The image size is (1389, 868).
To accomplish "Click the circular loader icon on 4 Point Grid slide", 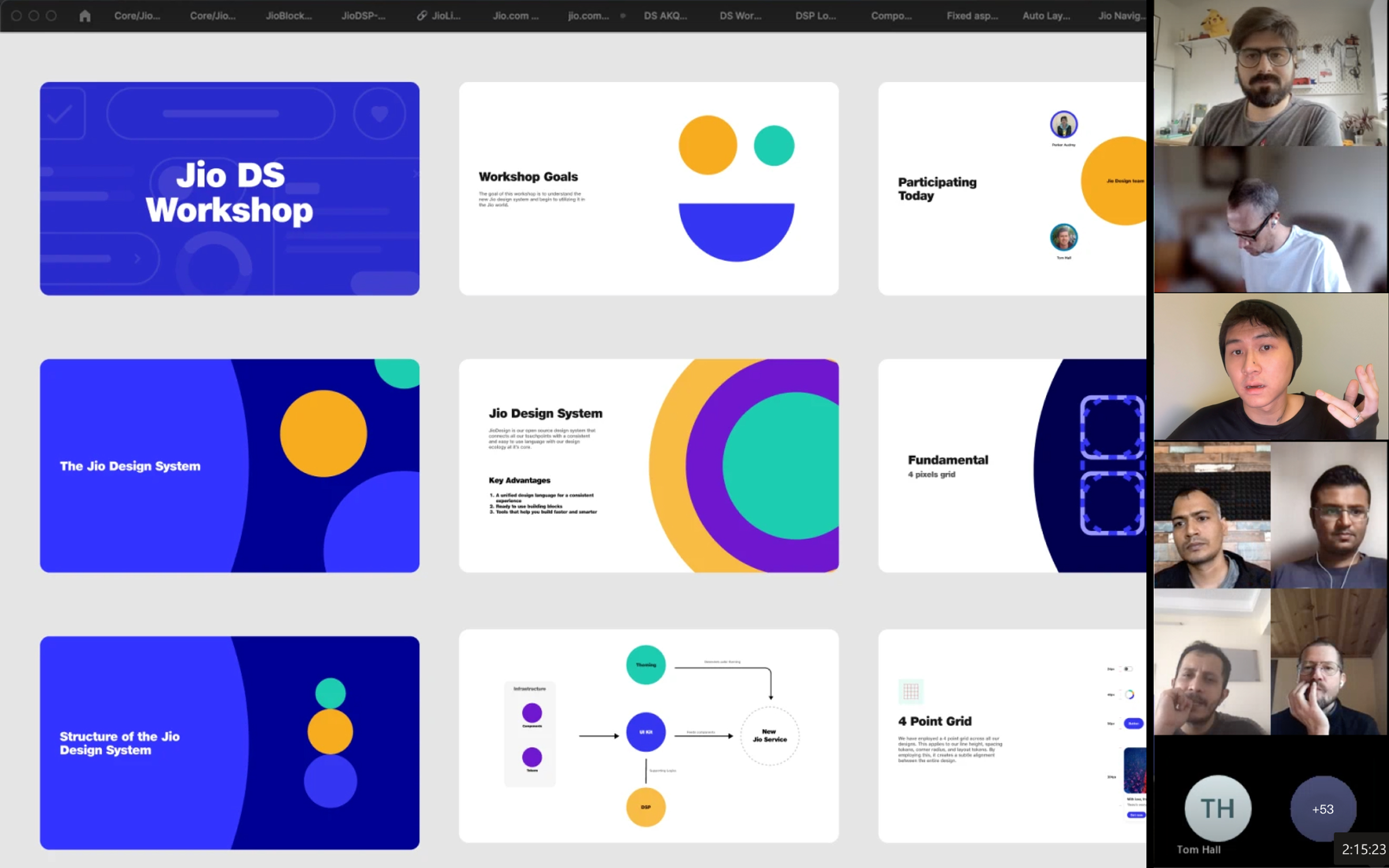I will (1129, 694).
